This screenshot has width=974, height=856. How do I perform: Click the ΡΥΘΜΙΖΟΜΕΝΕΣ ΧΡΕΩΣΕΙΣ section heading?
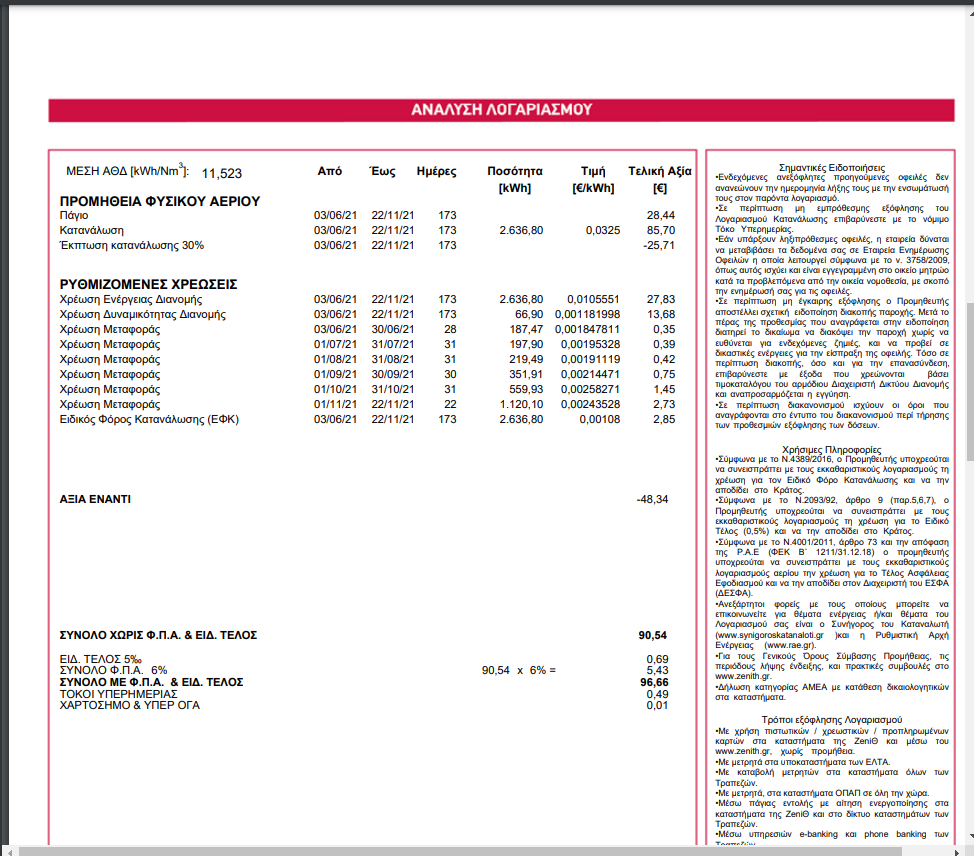(148, 285)
